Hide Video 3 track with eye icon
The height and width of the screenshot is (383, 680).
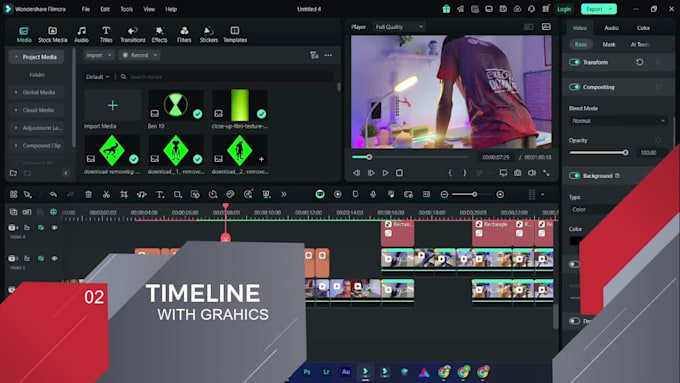(55, 258)
